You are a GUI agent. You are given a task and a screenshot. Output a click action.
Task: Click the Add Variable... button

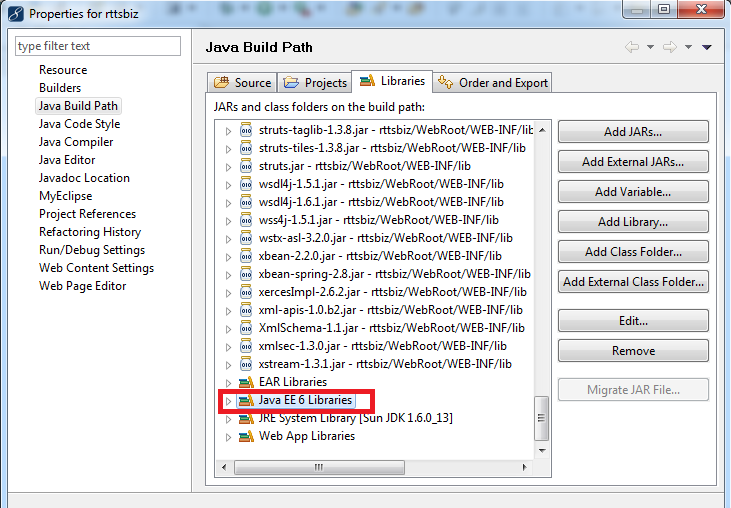tap(633, 192)
